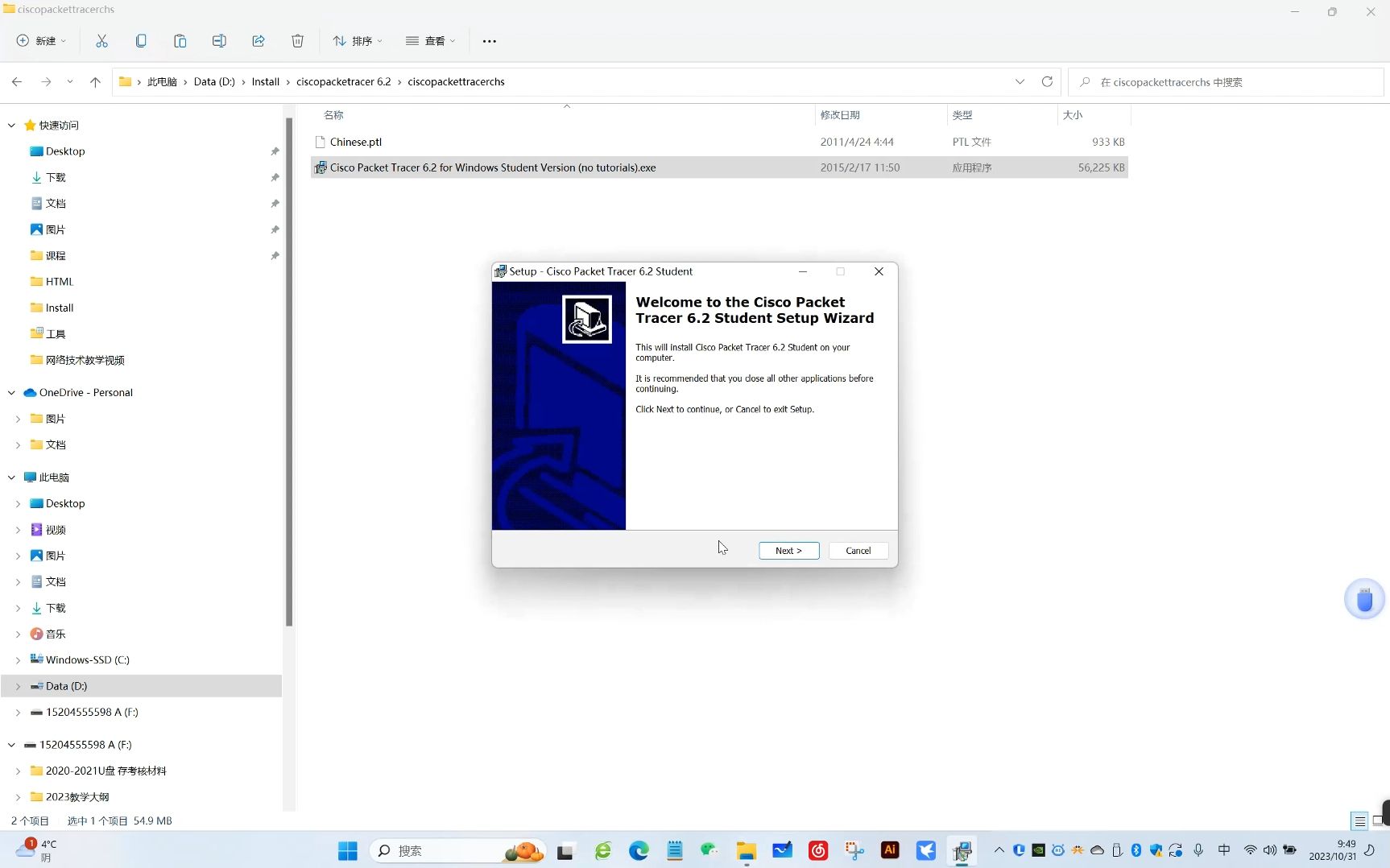The image size is (1390, 868).
Task: Open File Explorer from the taskbar
Action: pyautogui.click(x=747, y=851)
